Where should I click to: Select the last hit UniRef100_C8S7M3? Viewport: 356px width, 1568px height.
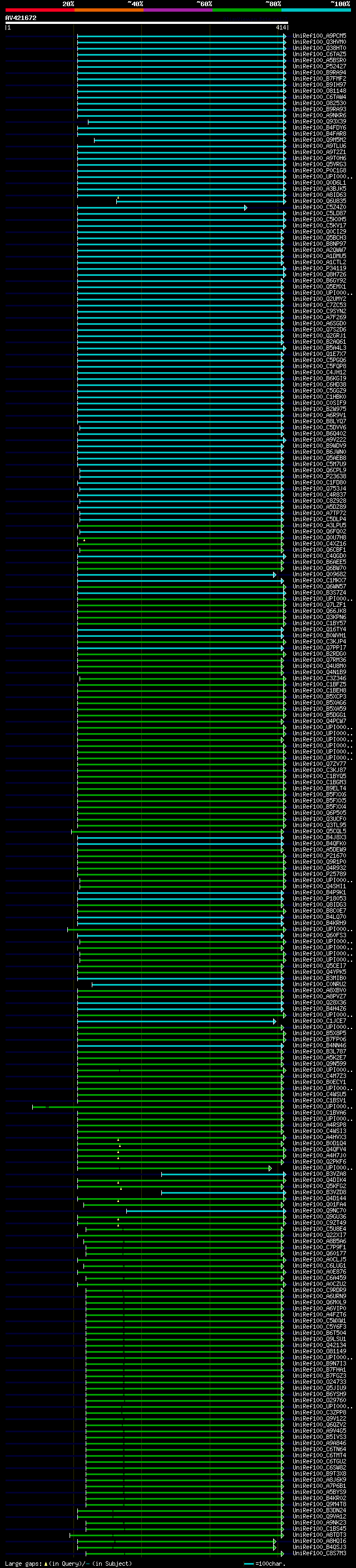coord(319,1554)
